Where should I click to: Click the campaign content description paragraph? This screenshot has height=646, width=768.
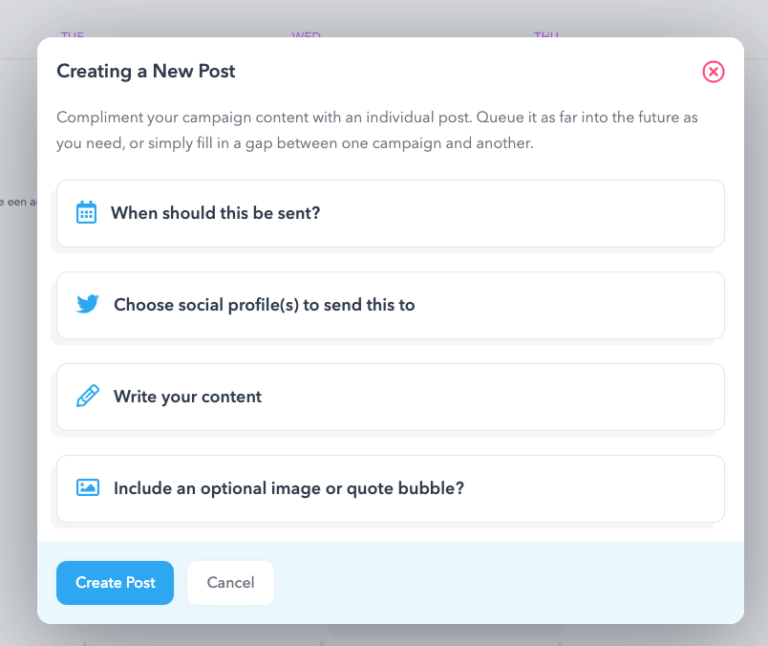(x=378, y=131)
